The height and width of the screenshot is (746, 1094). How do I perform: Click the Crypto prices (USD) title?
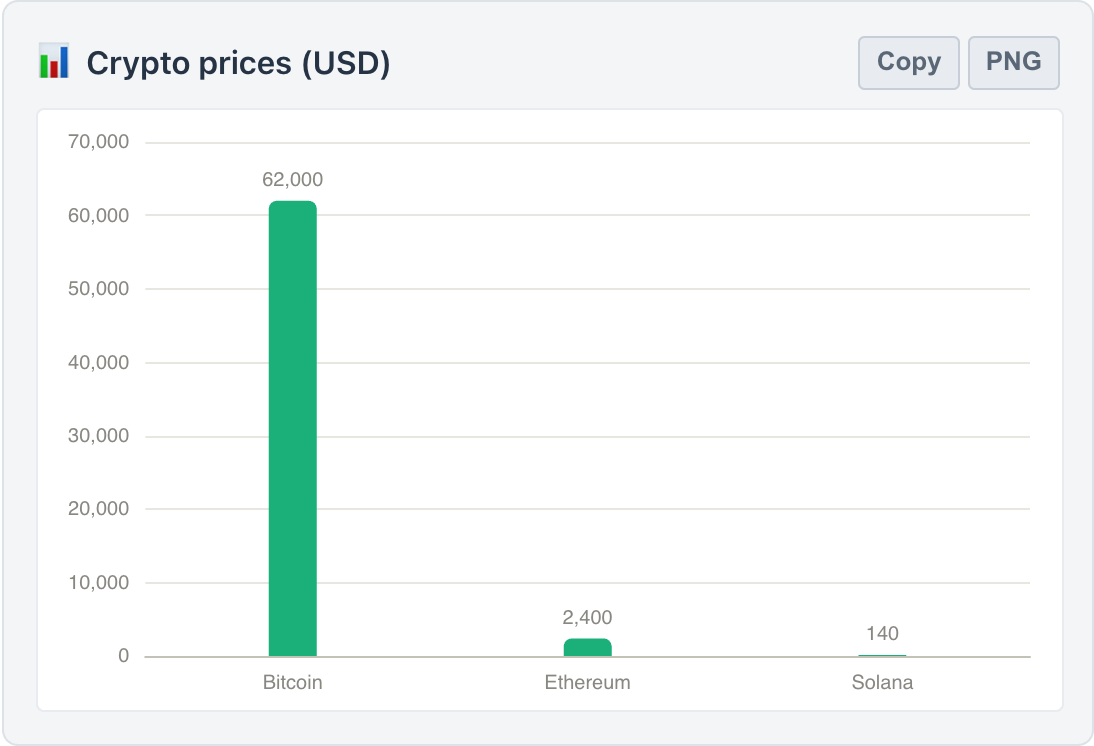[x=238, y=63]
